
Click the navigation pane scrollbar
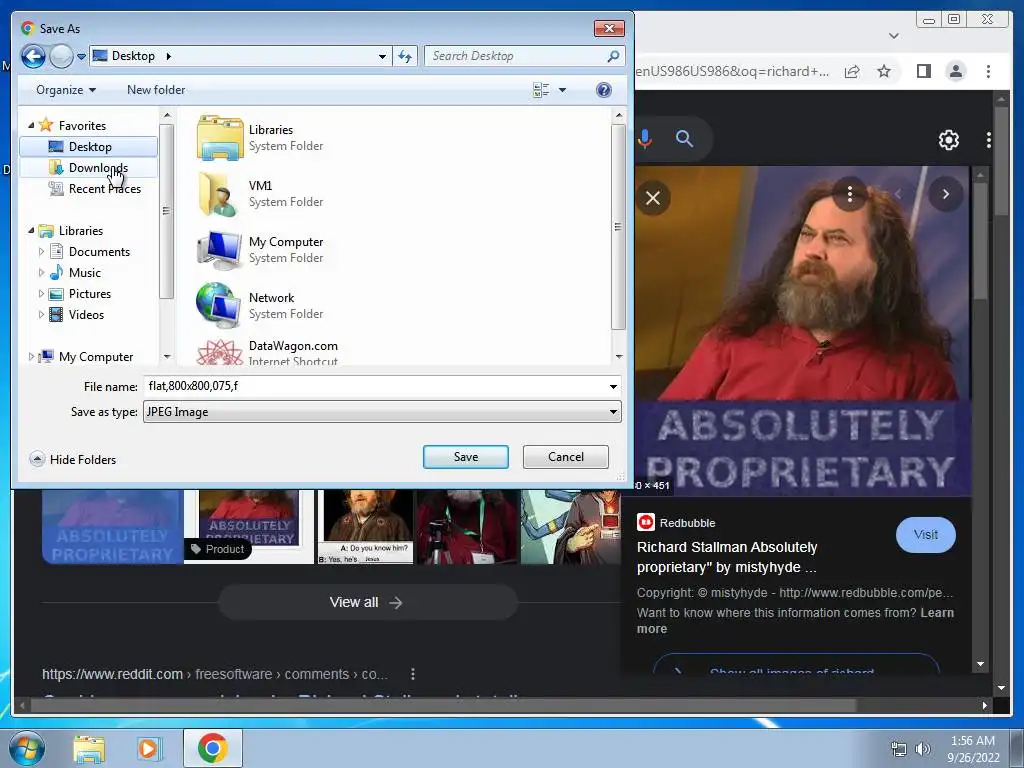(167, 210)
